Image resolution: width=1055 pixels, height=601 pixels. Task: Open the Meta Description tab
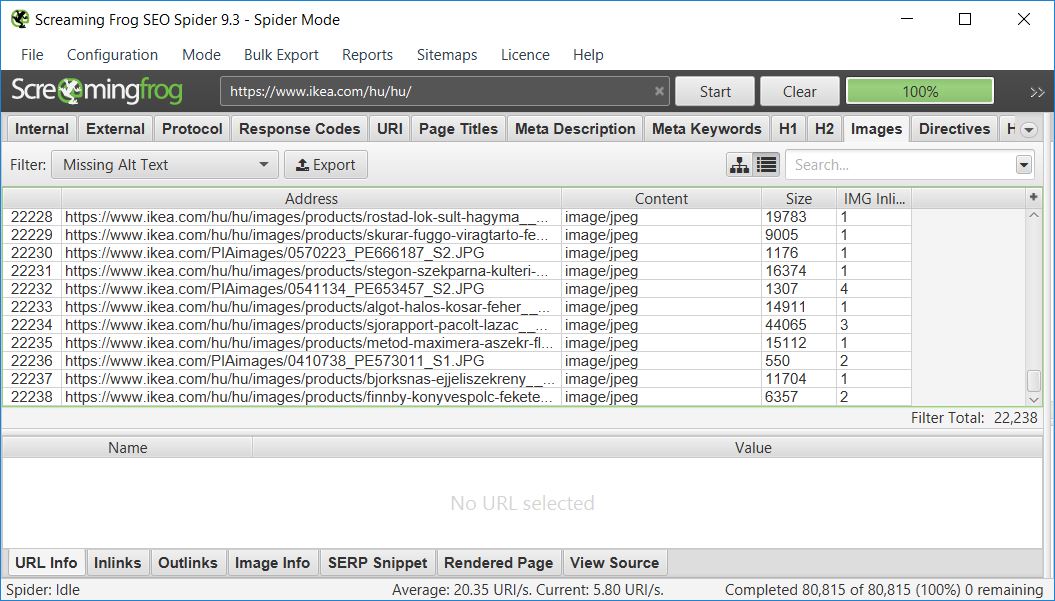tap(575, 129)
